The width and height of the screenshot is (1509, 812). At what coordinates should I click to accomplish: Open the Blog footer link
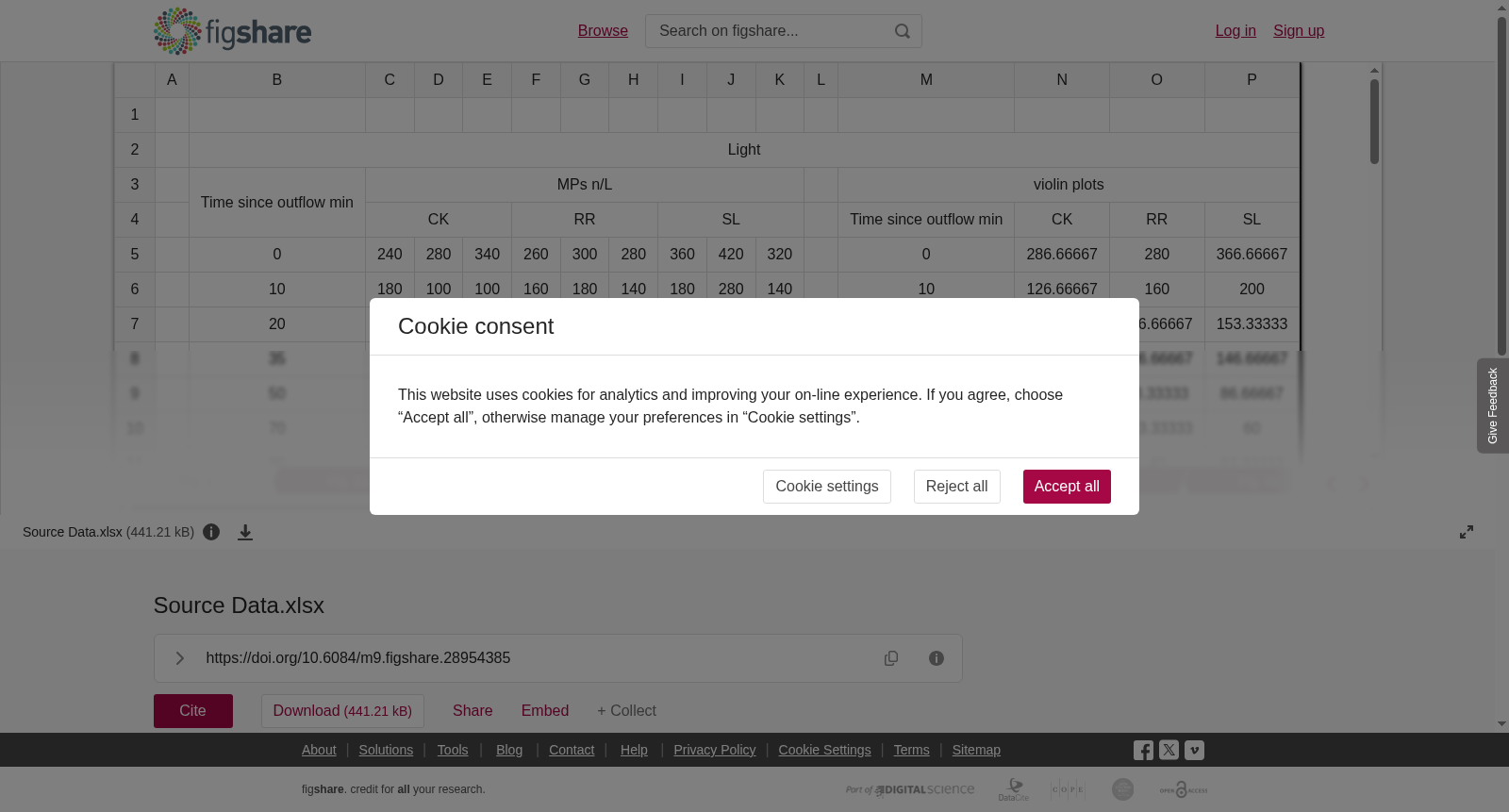click(x=509, y=750)
